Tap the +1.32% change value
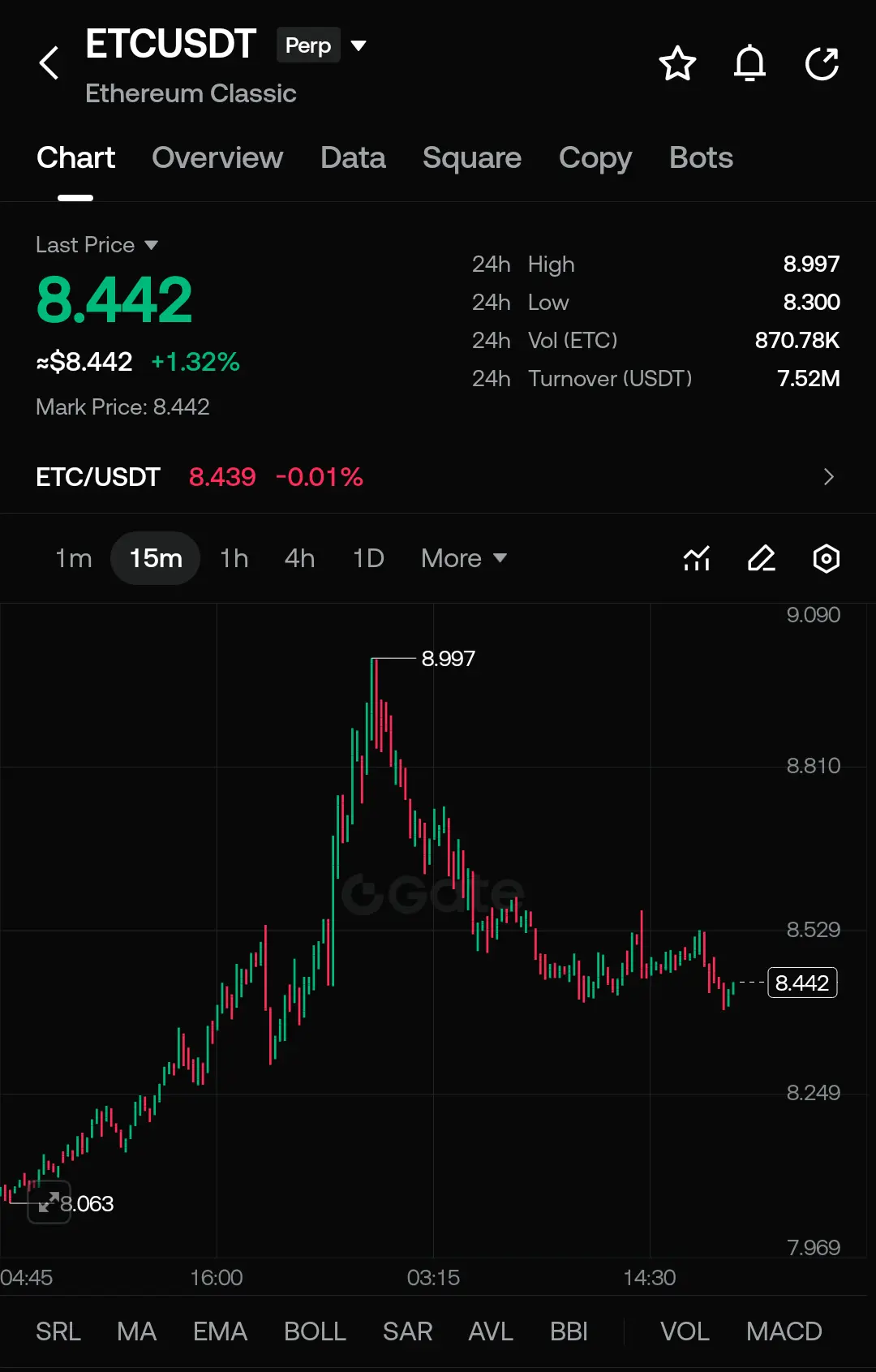Image resolution: width=876 pixels, height=1372 pixels. [x=195, y=362]
